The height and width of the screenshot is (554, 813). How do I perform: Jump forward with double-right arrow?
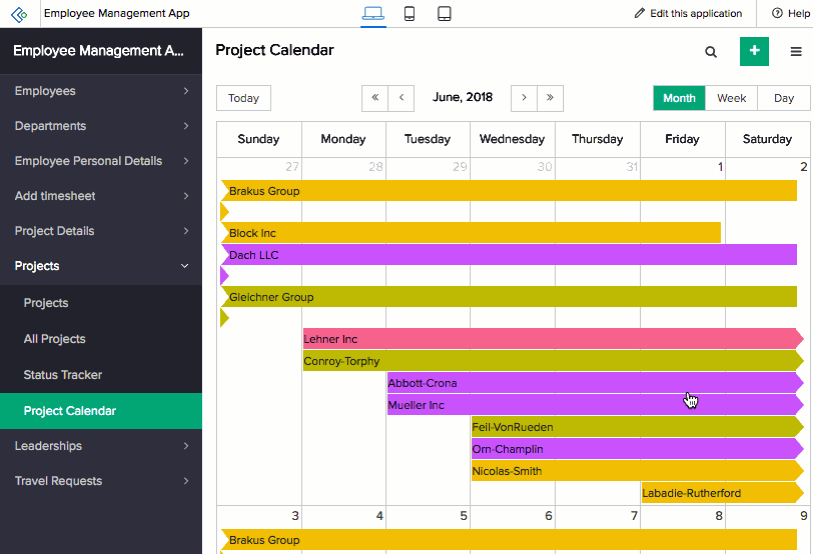coord(550,98)
